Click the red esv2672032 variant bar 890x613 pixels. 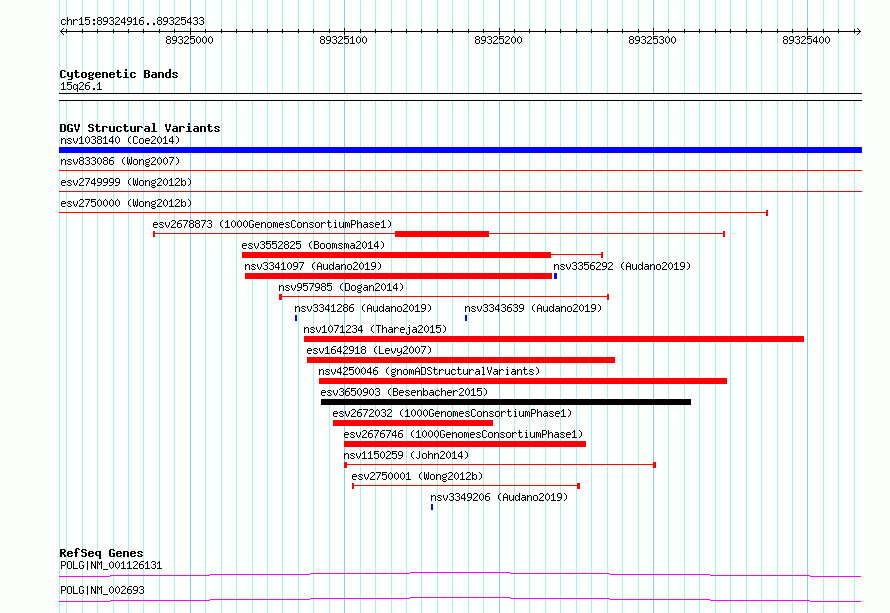[413, 423]
